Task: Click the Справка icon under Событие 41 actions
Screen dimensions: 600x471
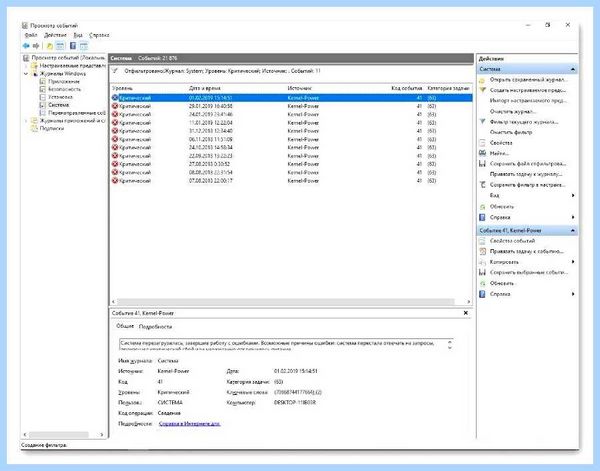Action: pyautogui.click(x=482, y=294)
